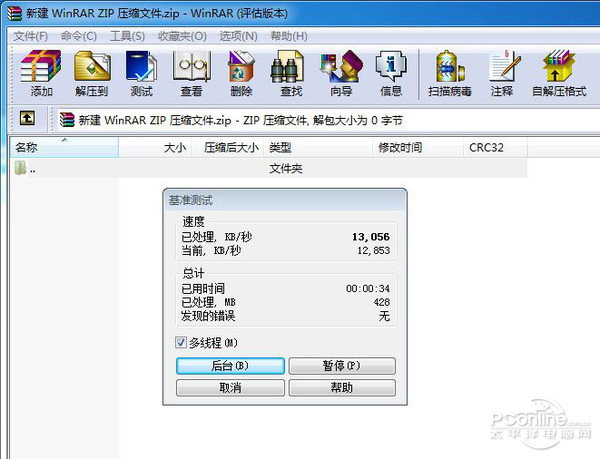Click the 13,056 processed speed value
Screen dimensions: 600x459
tap(371, 237)
